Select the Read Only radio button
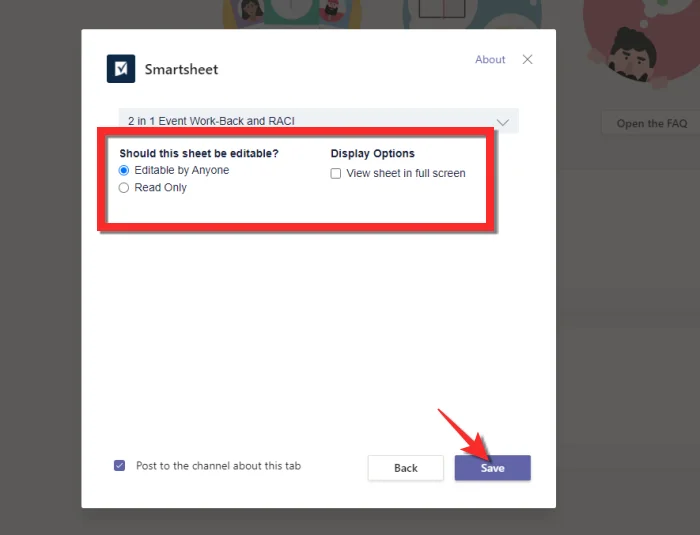This screenshot has height=535, width=700. click(124, 188)
